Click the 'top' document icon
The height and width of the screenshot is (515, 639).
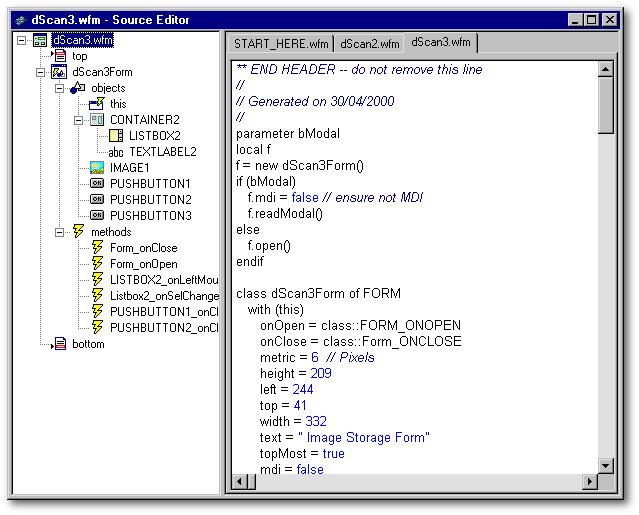coord(59,57)
